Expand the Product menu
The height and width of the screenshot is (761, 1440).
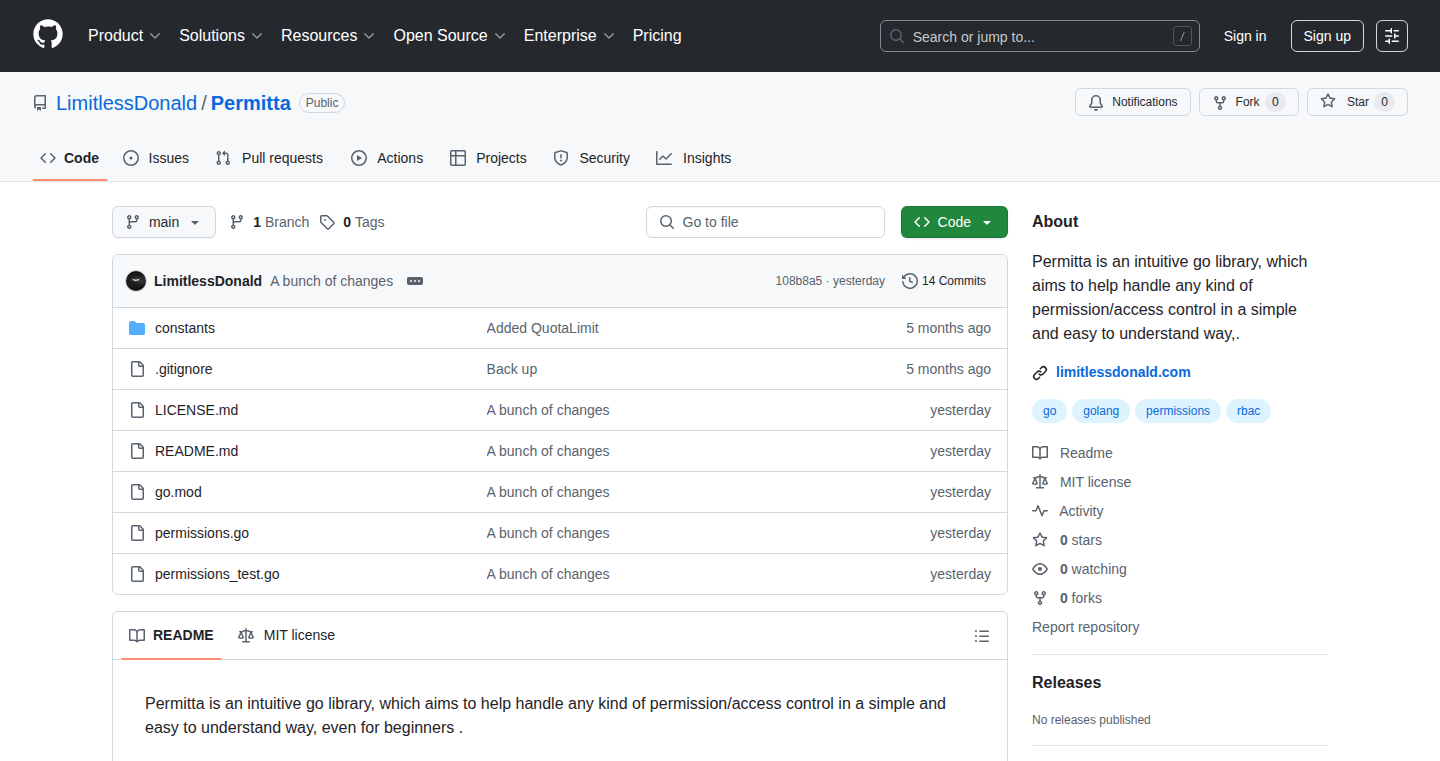pyautogui.click(x=124, y=36)
